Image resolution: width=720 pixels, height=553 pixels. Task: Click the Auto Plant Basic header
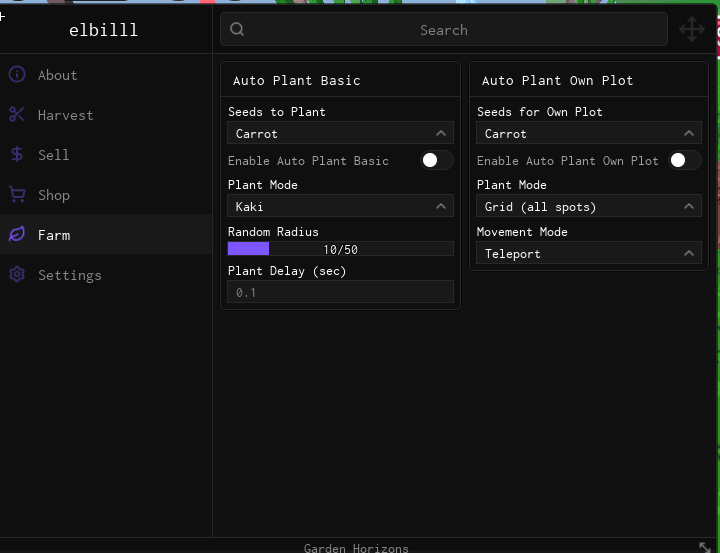click(297, 80)
